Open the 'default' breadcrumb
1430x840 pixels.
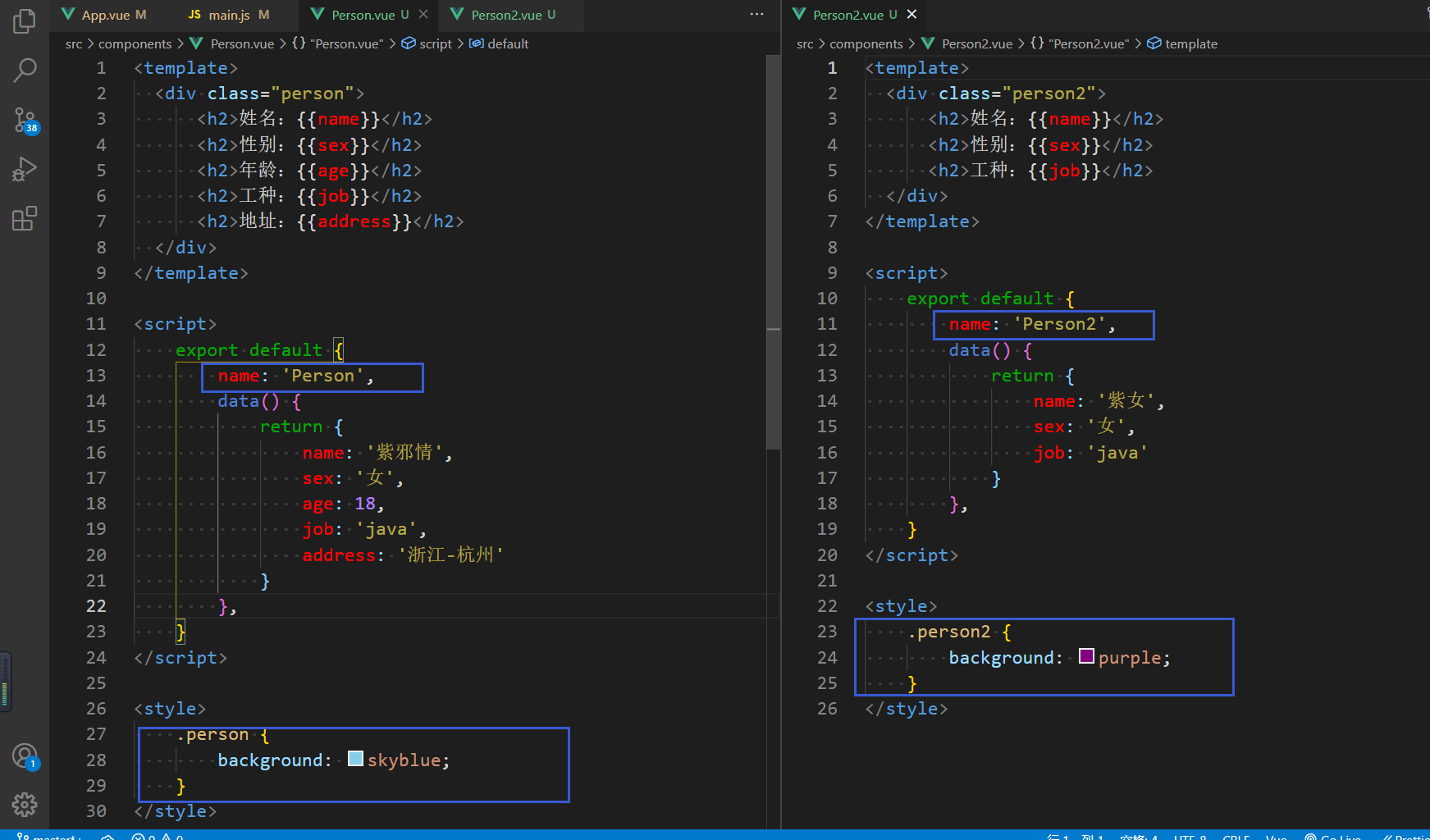coord(499,44)
